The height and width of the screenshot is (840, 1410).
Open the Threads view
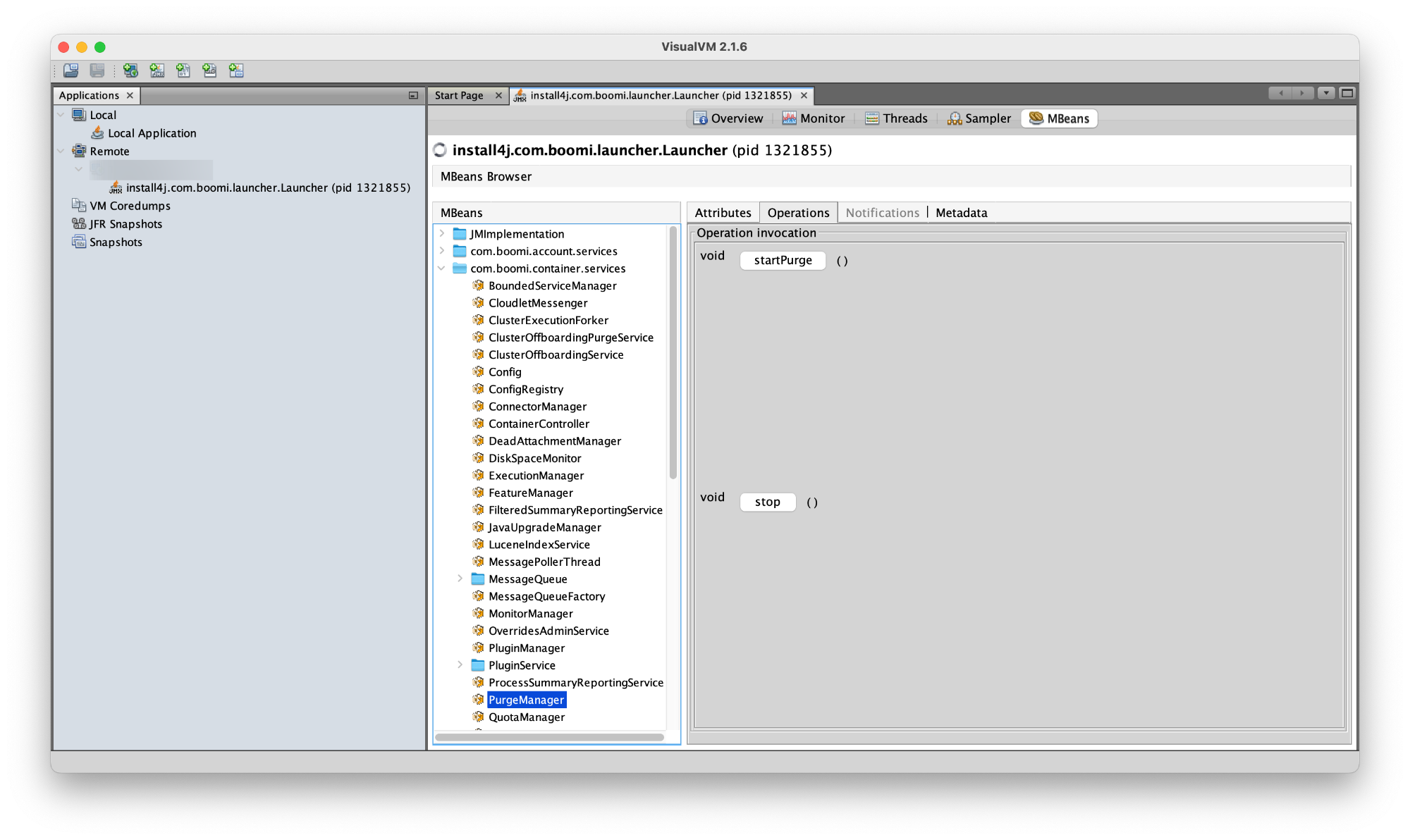[896, 118]
